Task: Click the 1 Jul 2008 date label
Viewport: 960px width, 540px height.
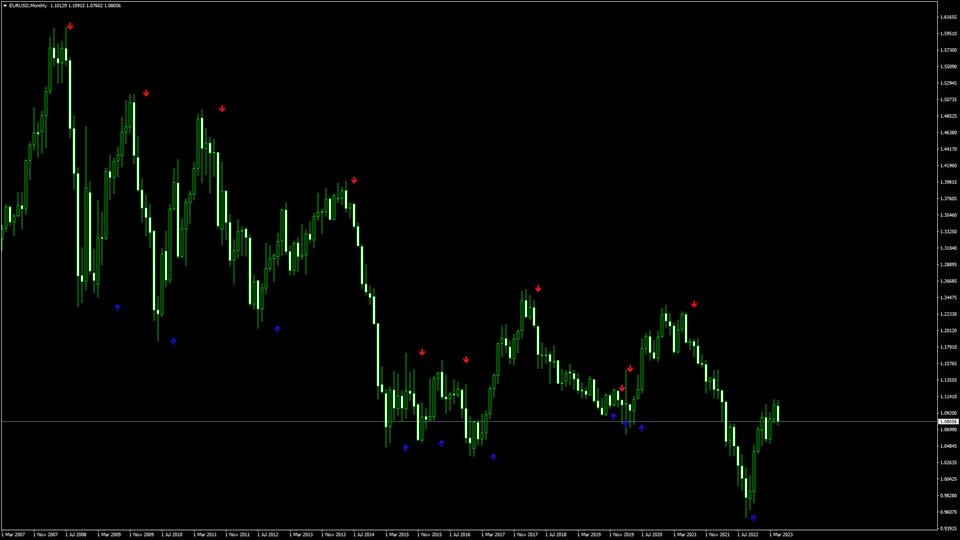Action: coord(76,534)
